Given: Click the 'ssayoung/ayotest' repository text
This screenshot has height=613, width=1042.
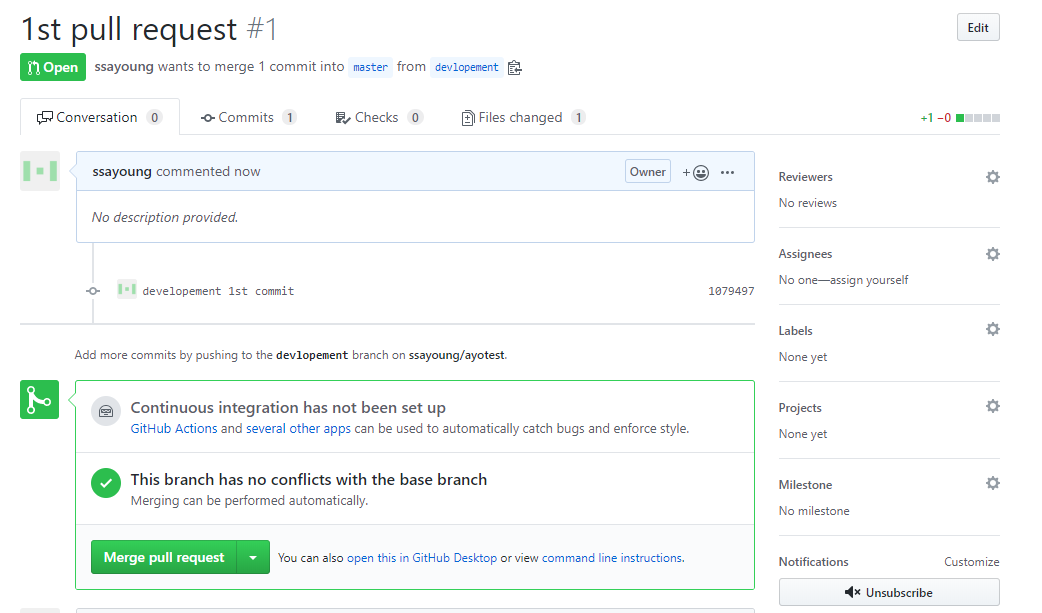Looking at the screenshot, I should [457, 355].
